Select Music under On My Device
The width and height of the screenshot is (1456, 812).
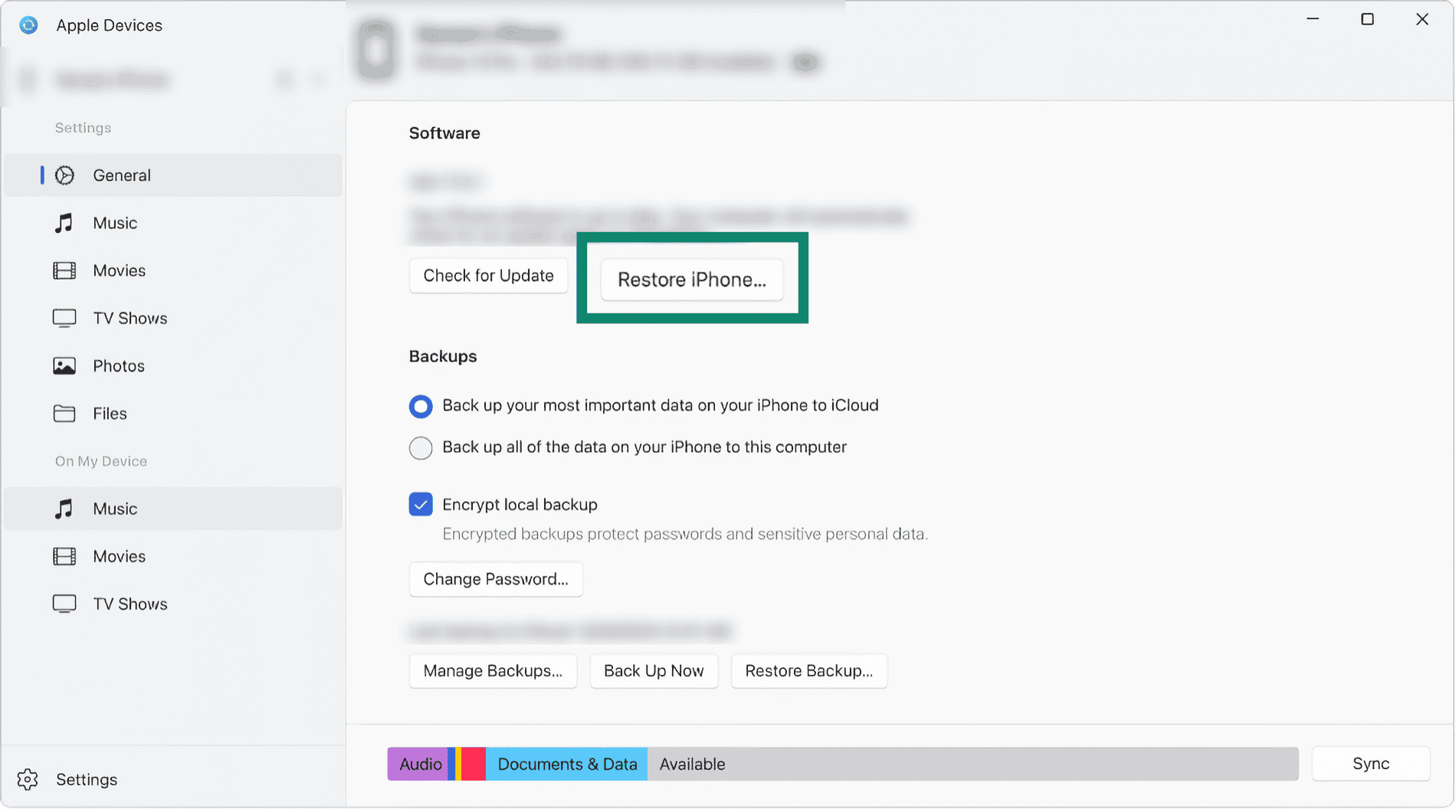(x=173, y=509)
